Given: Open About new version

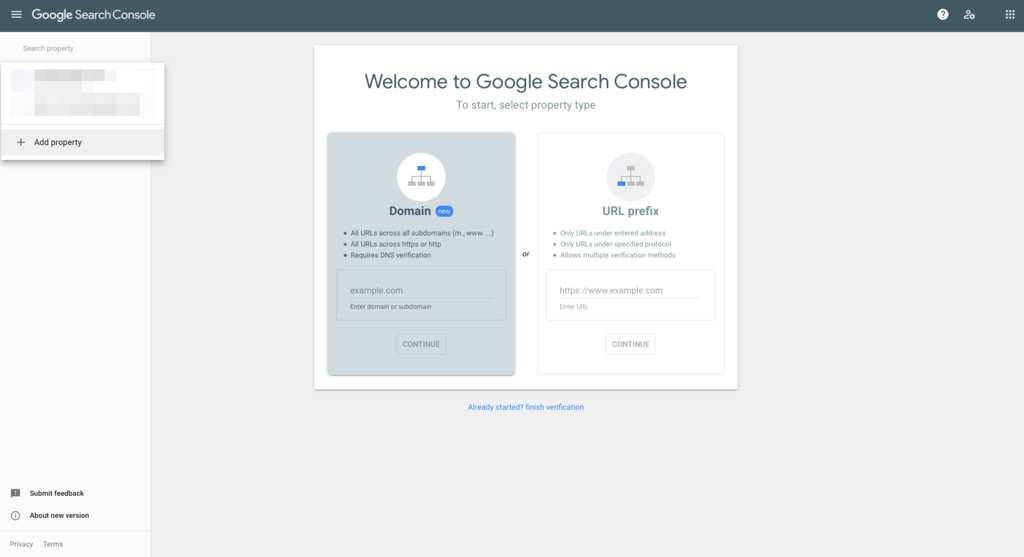Looking at the screenshot, I should click(59, 515).
